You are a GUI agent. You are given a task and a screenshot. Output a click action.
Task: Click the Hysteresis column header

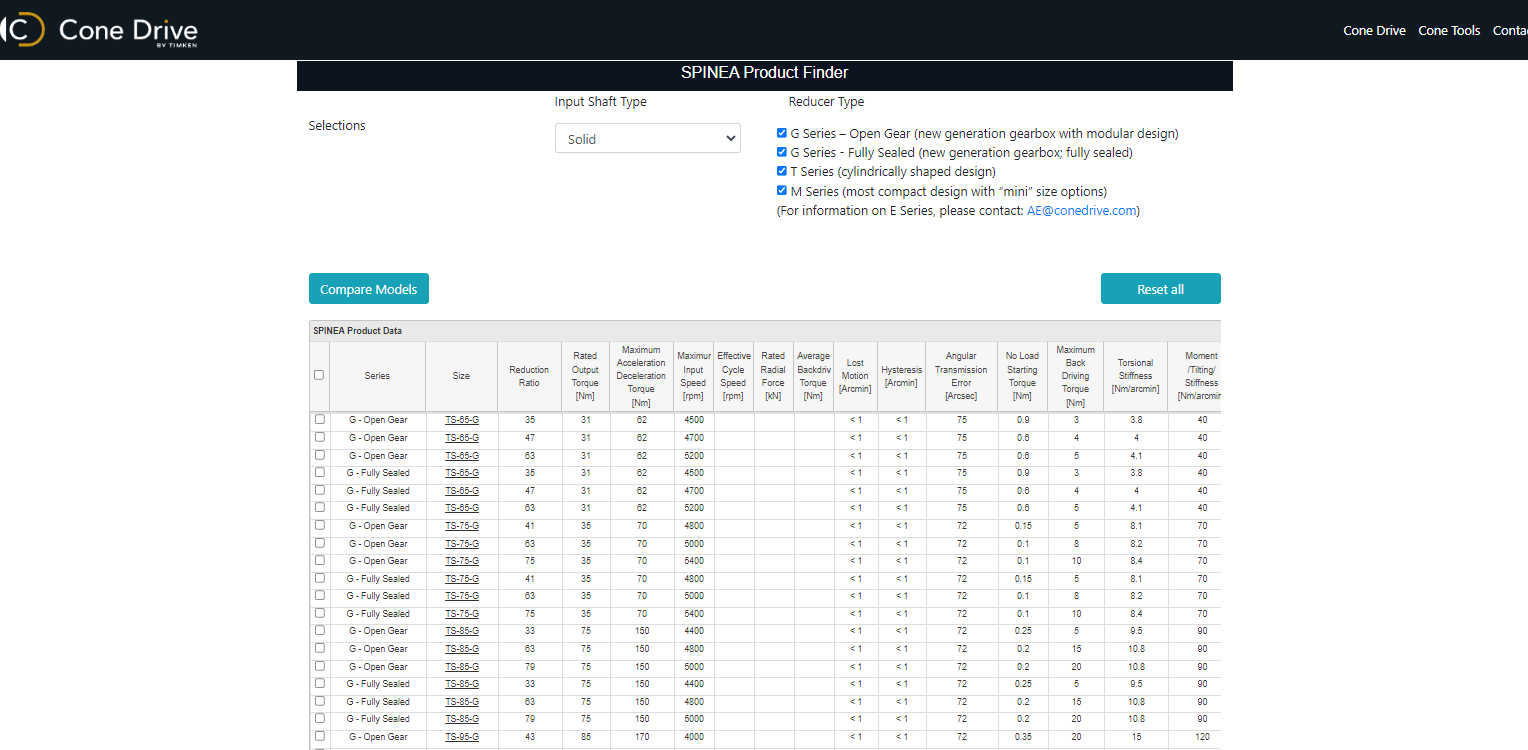pos(902,376)
